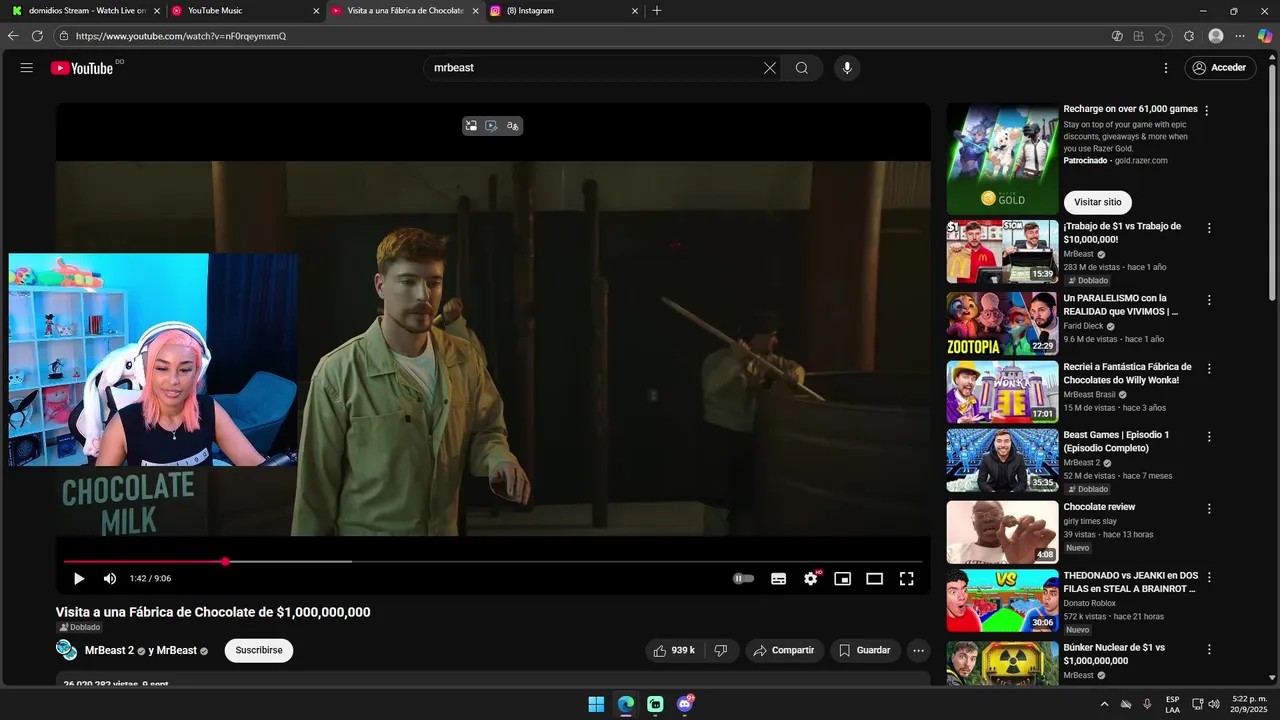The image size is (1280, 720).
Task: Open the YouTube guide hamburger menu
Action: tap(27, 68)
